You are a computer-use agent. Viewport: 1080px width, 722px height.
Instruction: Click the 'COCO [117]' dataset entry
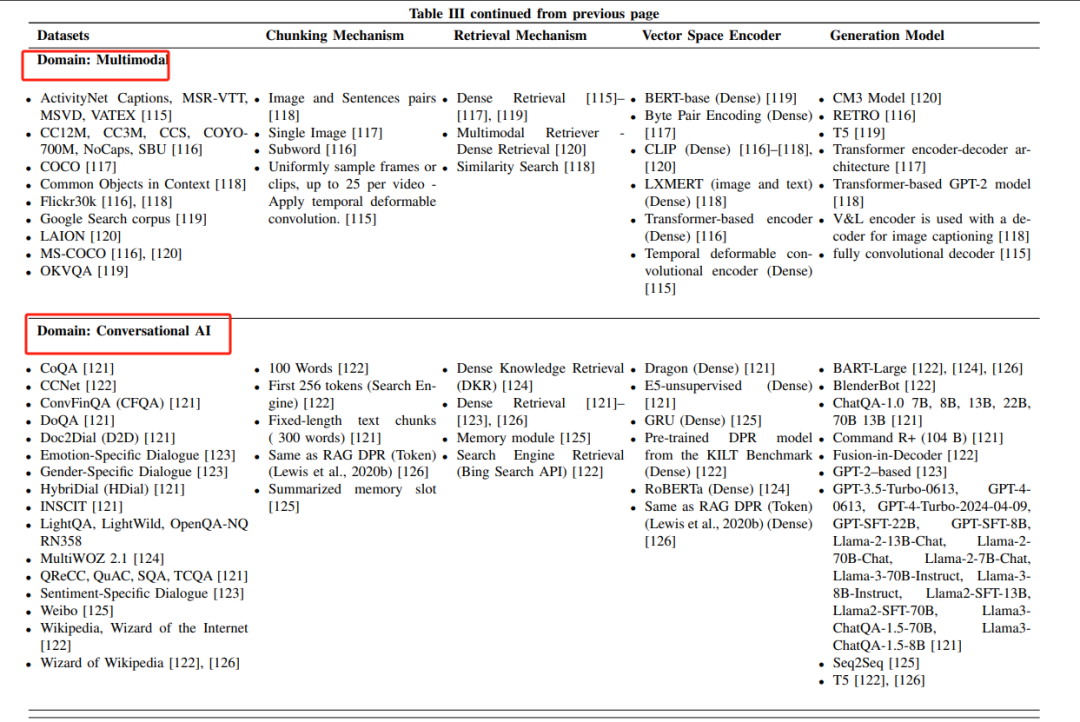pyautogui.click(x=78, y=167)
